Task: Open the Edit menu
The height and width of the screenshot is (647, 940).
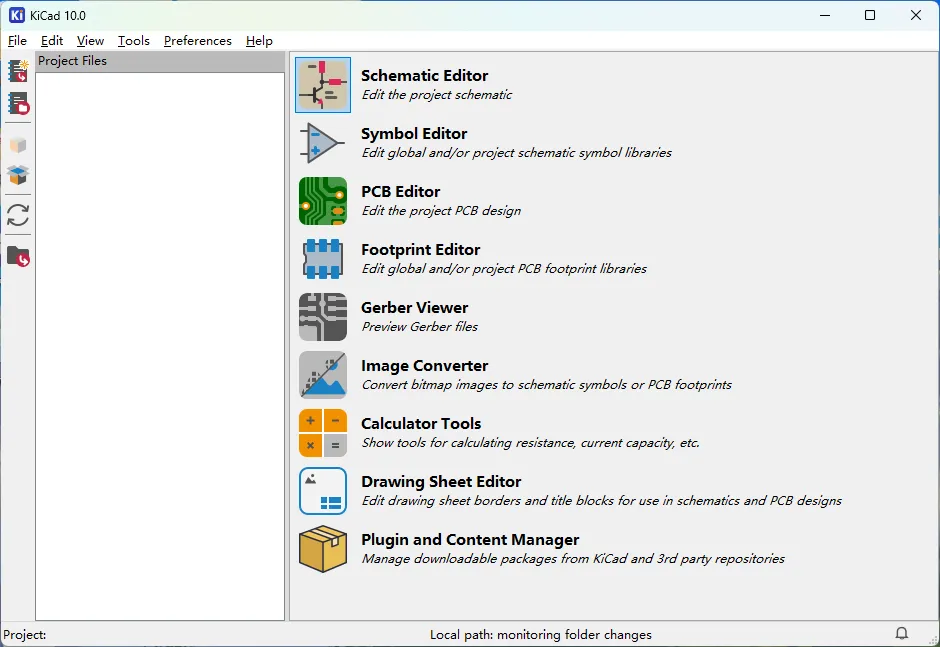Action: 52,41
